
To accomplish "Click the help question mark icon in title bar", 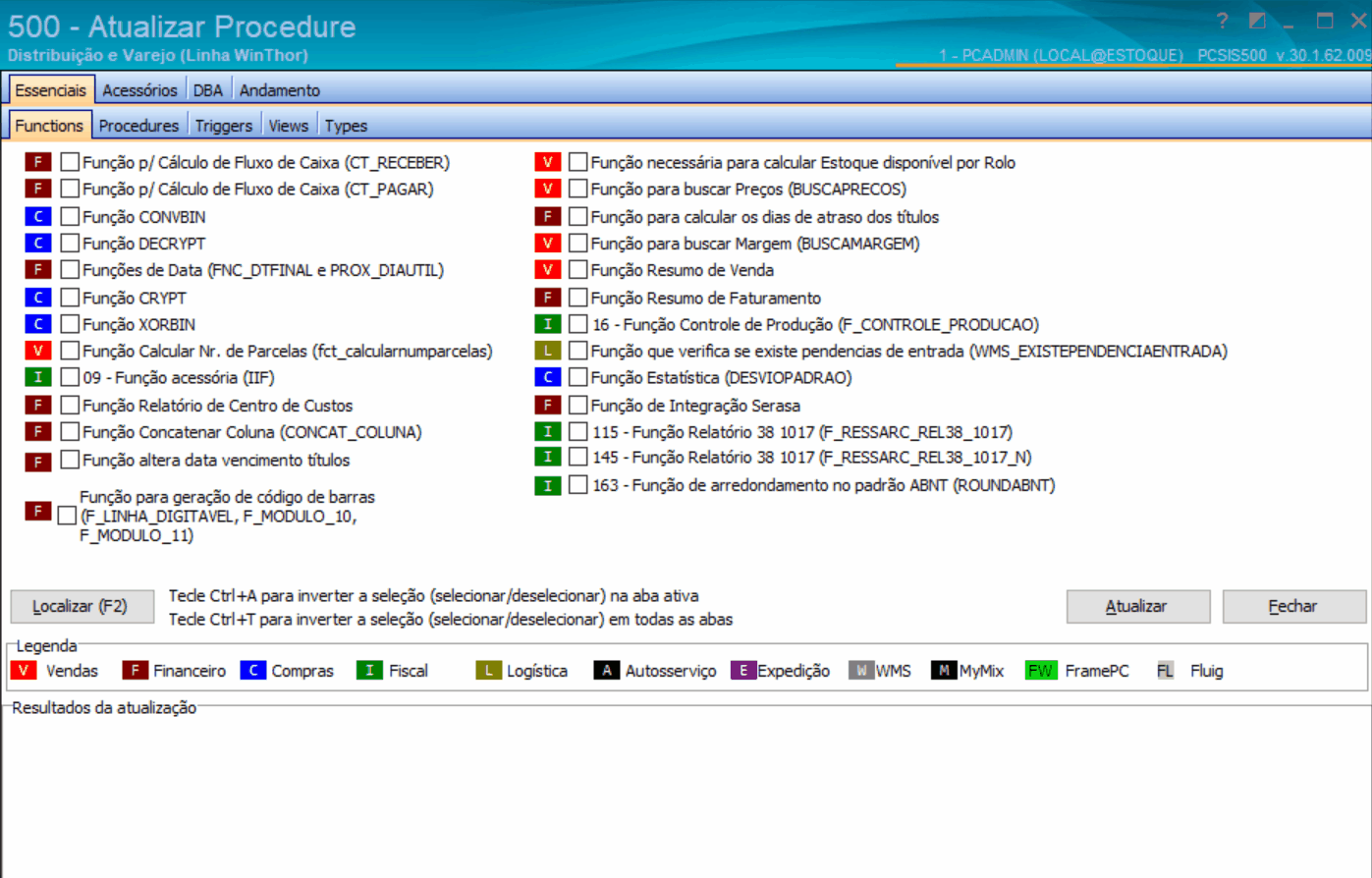I will 1222,22.
